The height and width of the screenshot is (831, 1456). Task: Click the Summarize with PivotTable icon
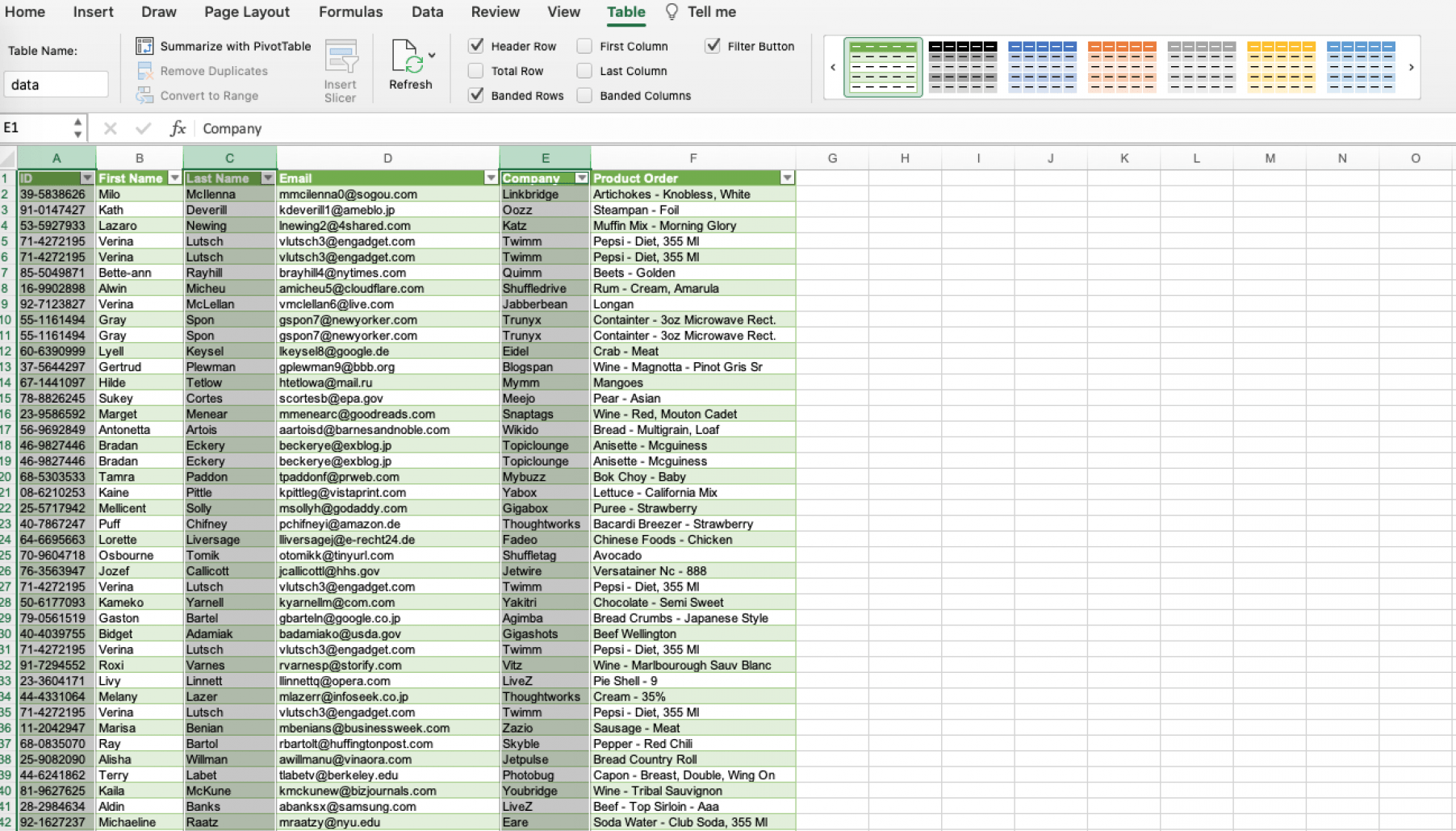click(x=144, y=46)
